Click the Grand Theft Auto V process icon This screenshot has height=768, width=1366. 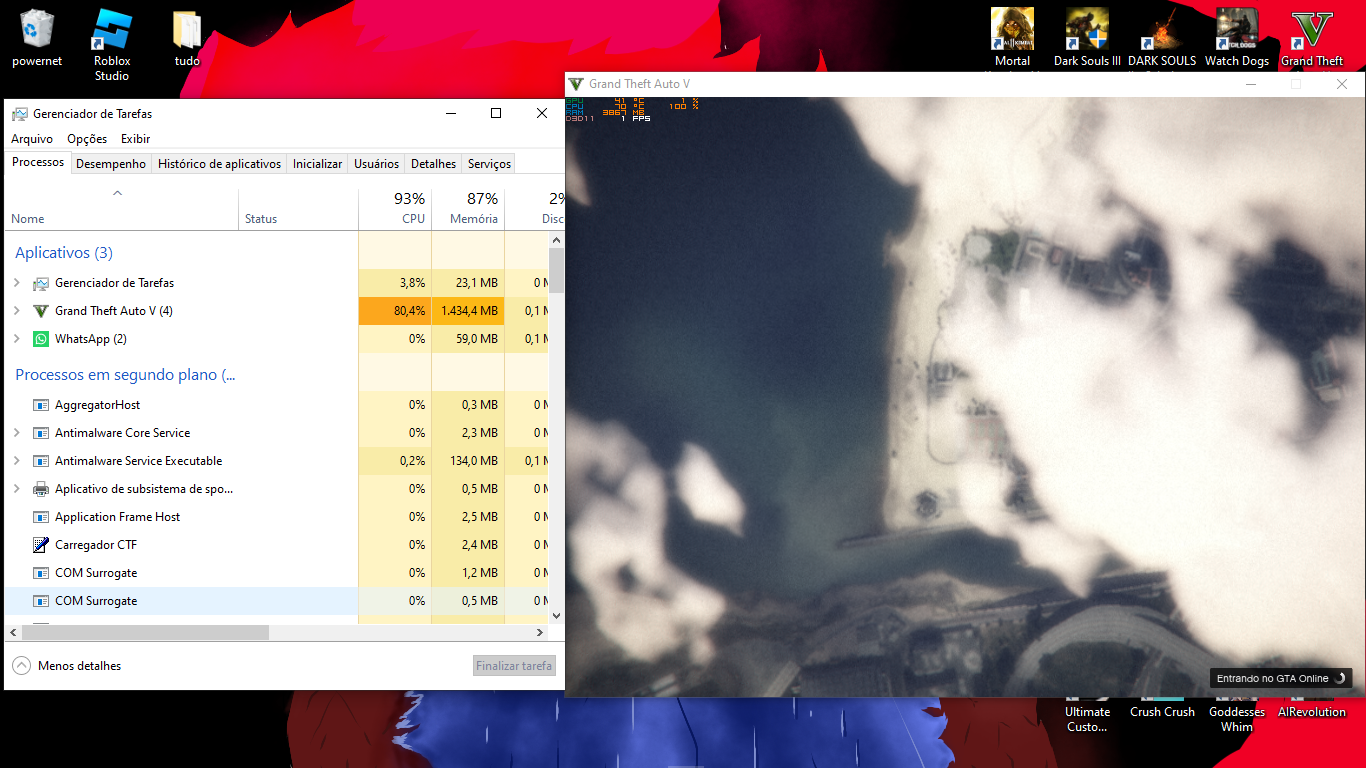tap(41, 311)
